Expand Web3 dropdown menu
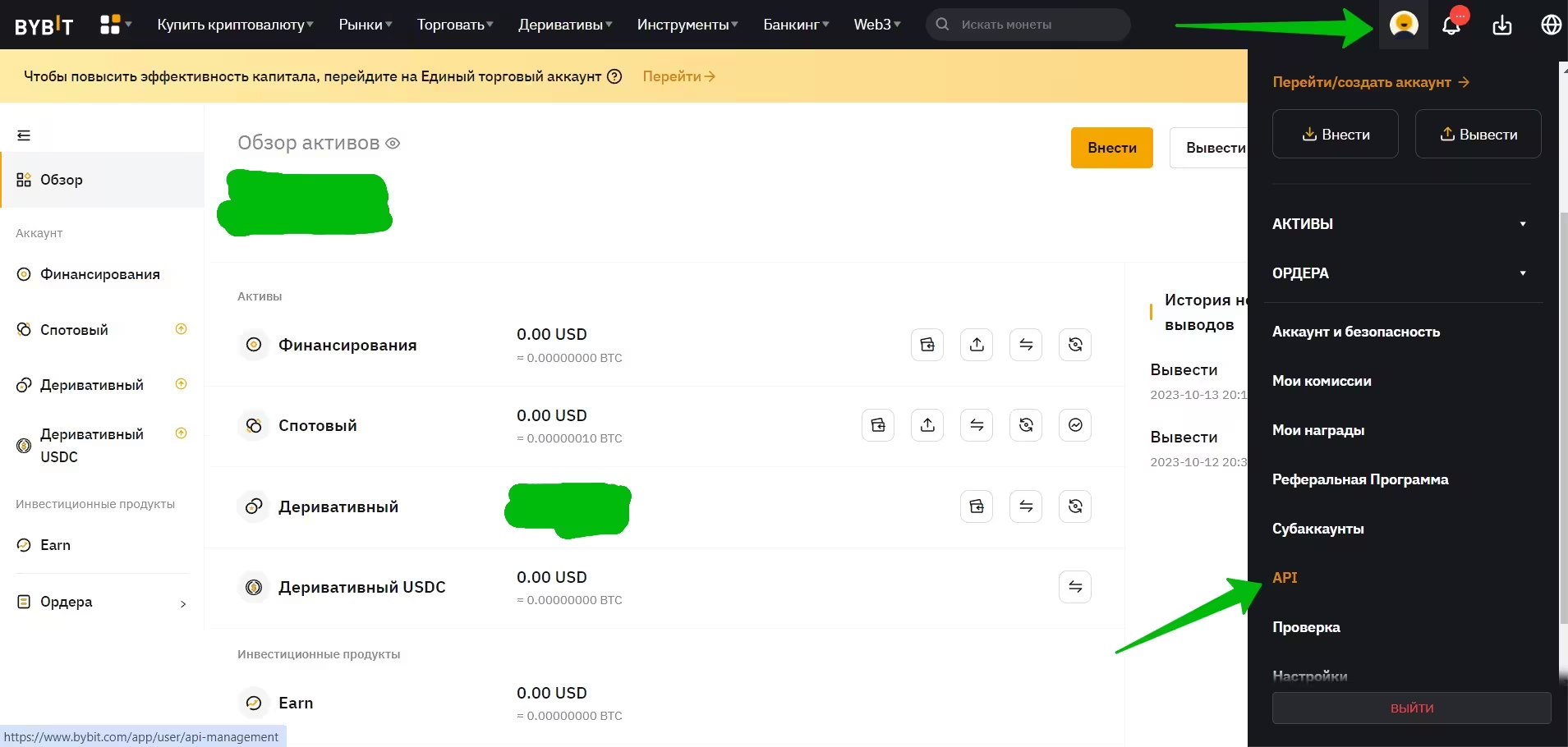The image size is (1568, 747). [877, 25]
